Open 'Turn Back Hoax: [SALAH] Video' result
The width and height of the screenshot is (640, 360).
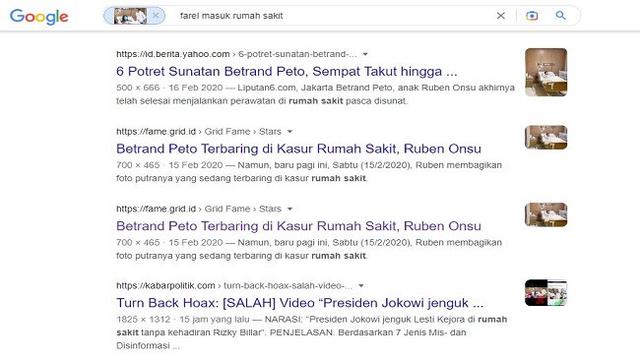coord(300,303)
